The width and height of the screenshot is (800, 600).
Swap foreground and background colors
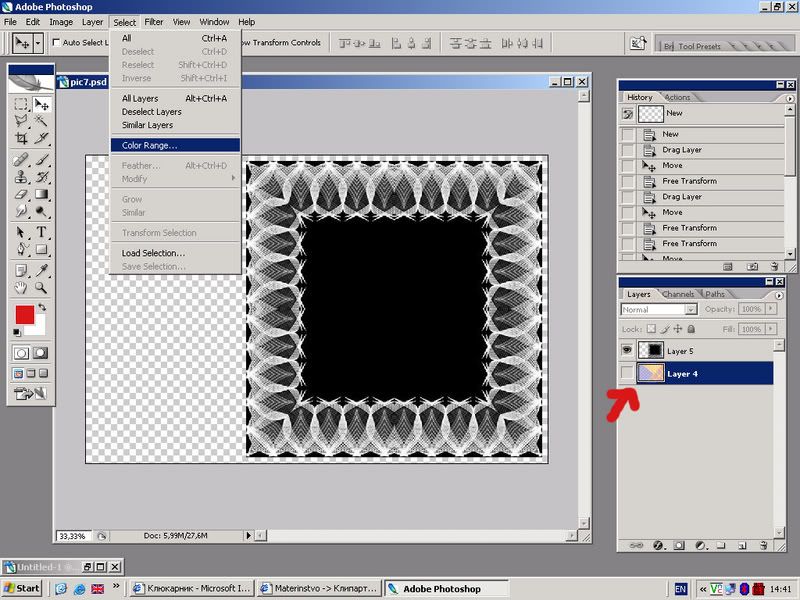click(42, 308)
